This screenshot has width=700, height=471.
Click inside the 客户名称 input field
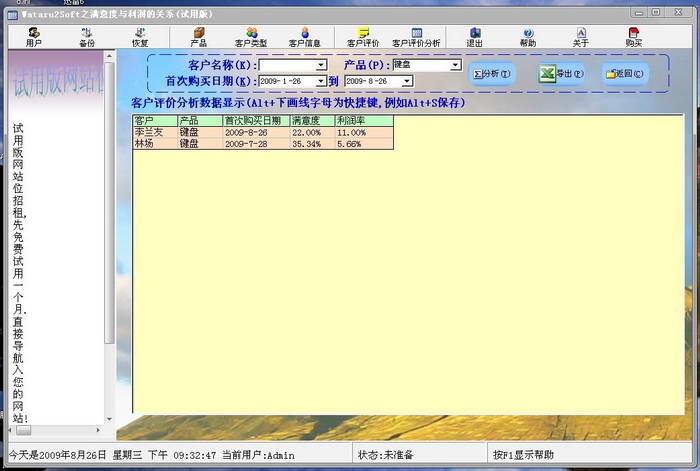click(x=288, y=66)
